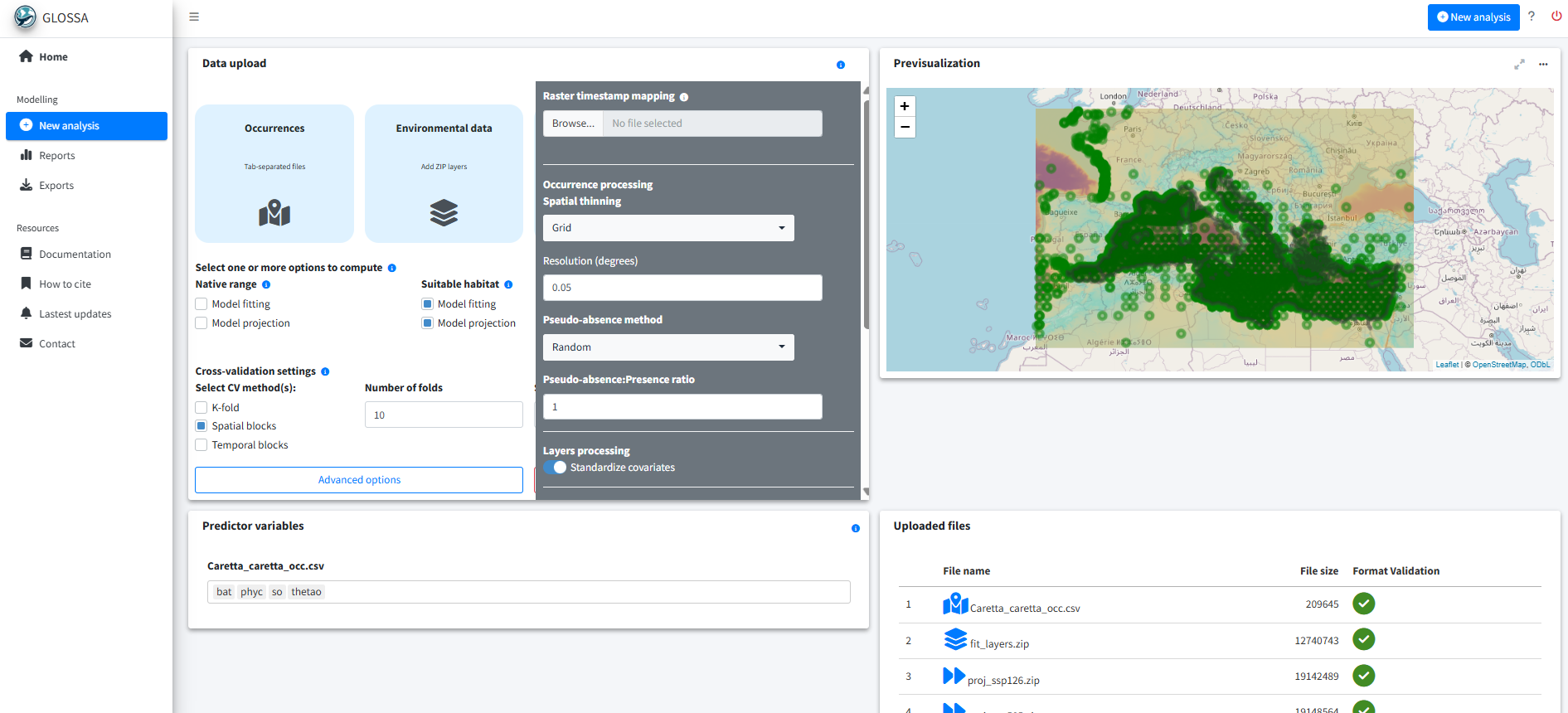Zoom in on the map
1568x713 pixels.
pos(905,106)
